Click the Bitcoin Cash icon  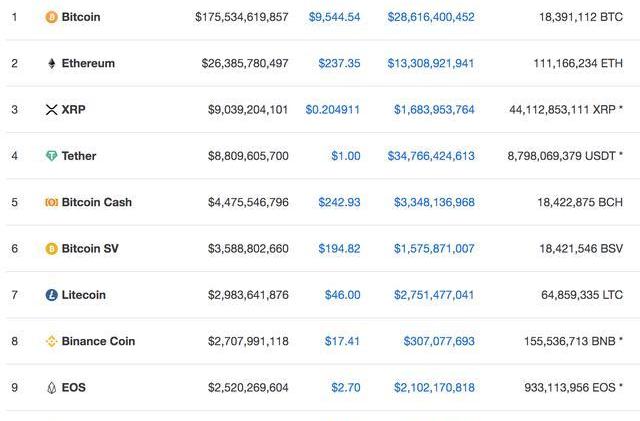click(x=52, y=202)
